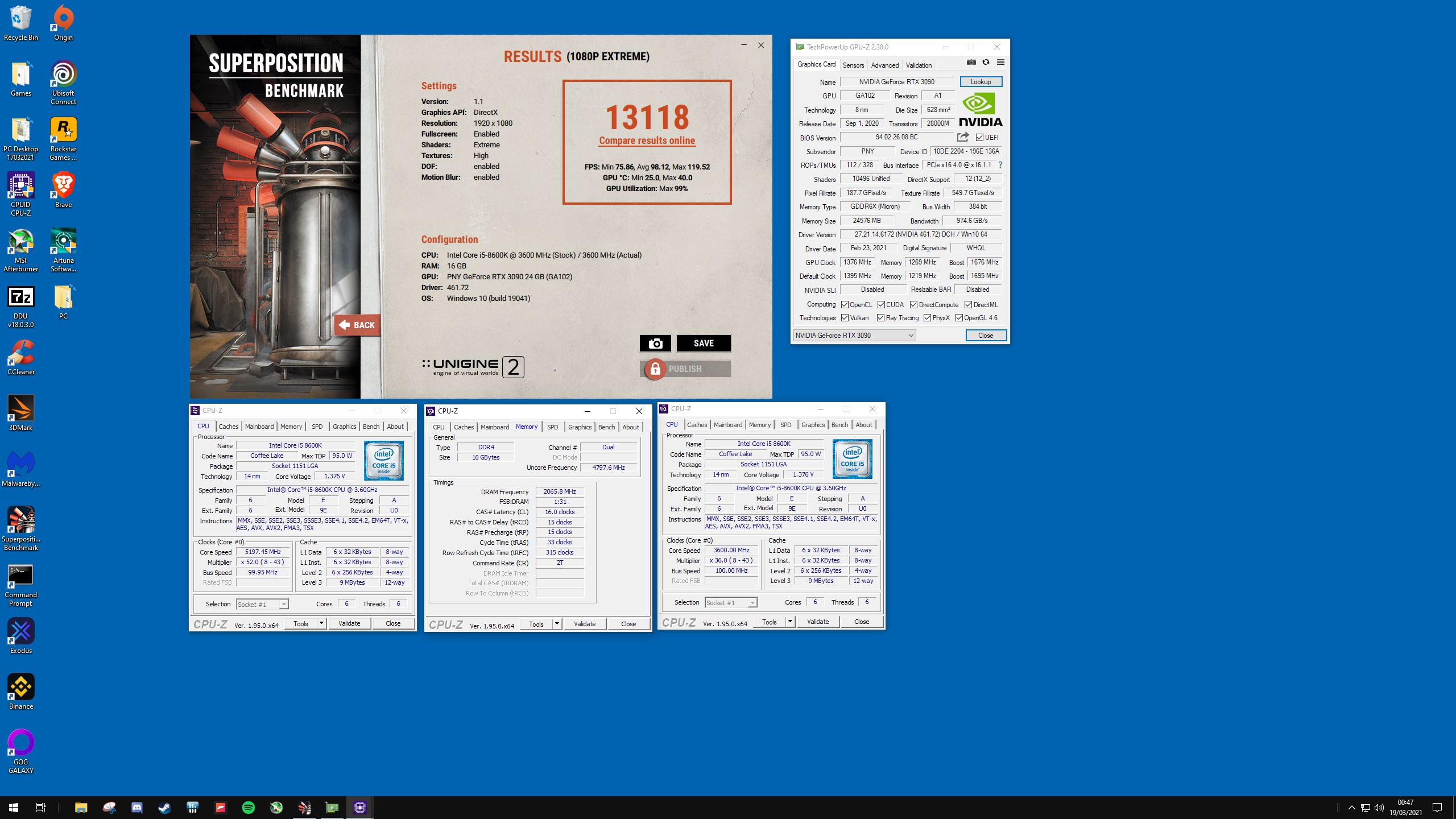Viewport: 1456px width, 819px height.
Task: Open Command Prompt desktop shortcut
Action: (21, 585)
